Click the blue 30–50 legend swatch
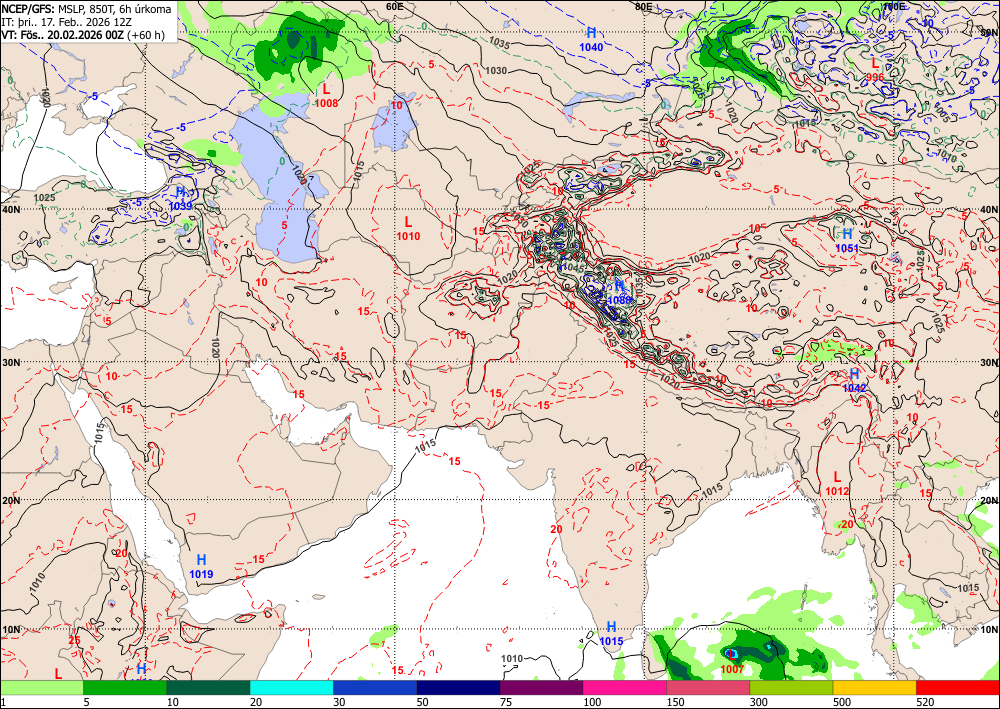Image resolution: width=1000 pixels, height=709 pixels. 375,687
